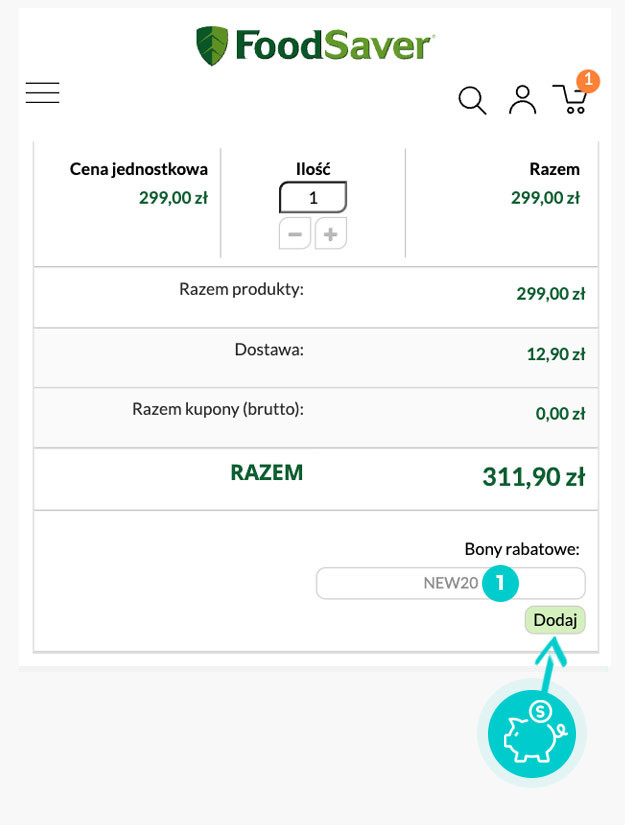Increase quantity with the plus button

tap(331, 235)
